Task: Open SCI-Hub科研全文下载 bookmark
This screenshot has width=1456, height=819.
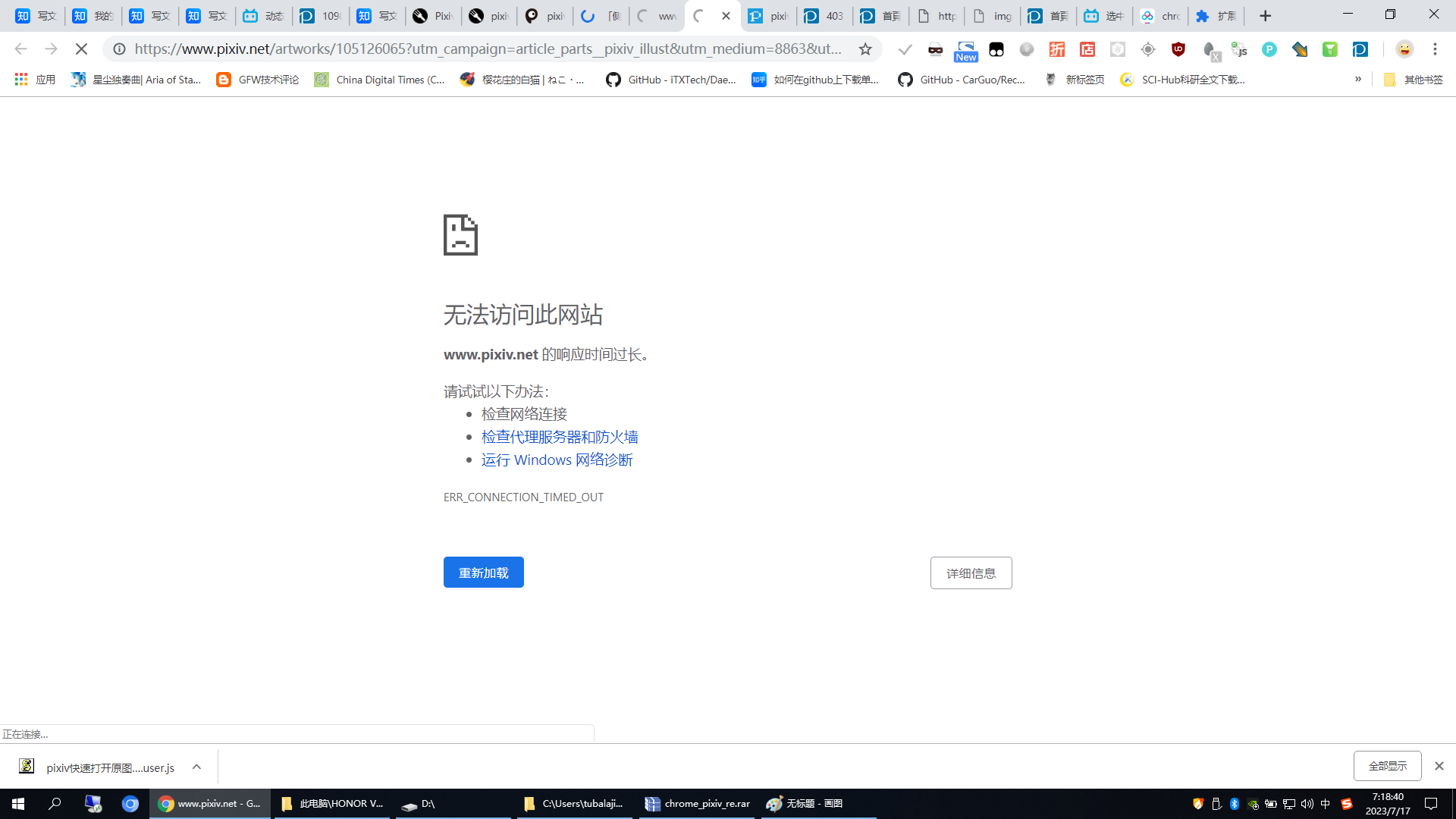Action: 1183,80
